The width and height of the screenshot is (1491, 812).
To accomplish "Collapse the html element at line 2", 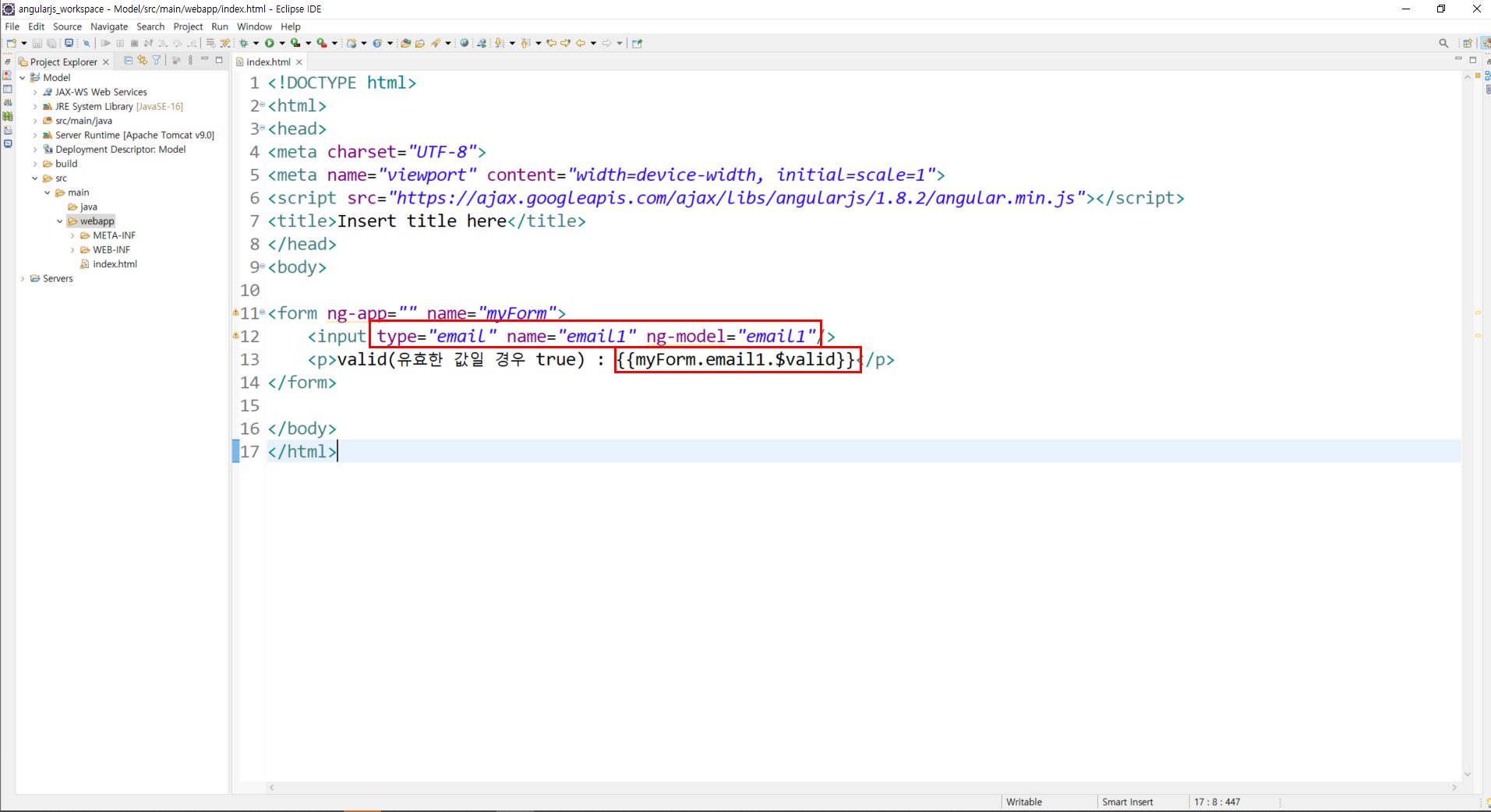I will tap(263, 105).
